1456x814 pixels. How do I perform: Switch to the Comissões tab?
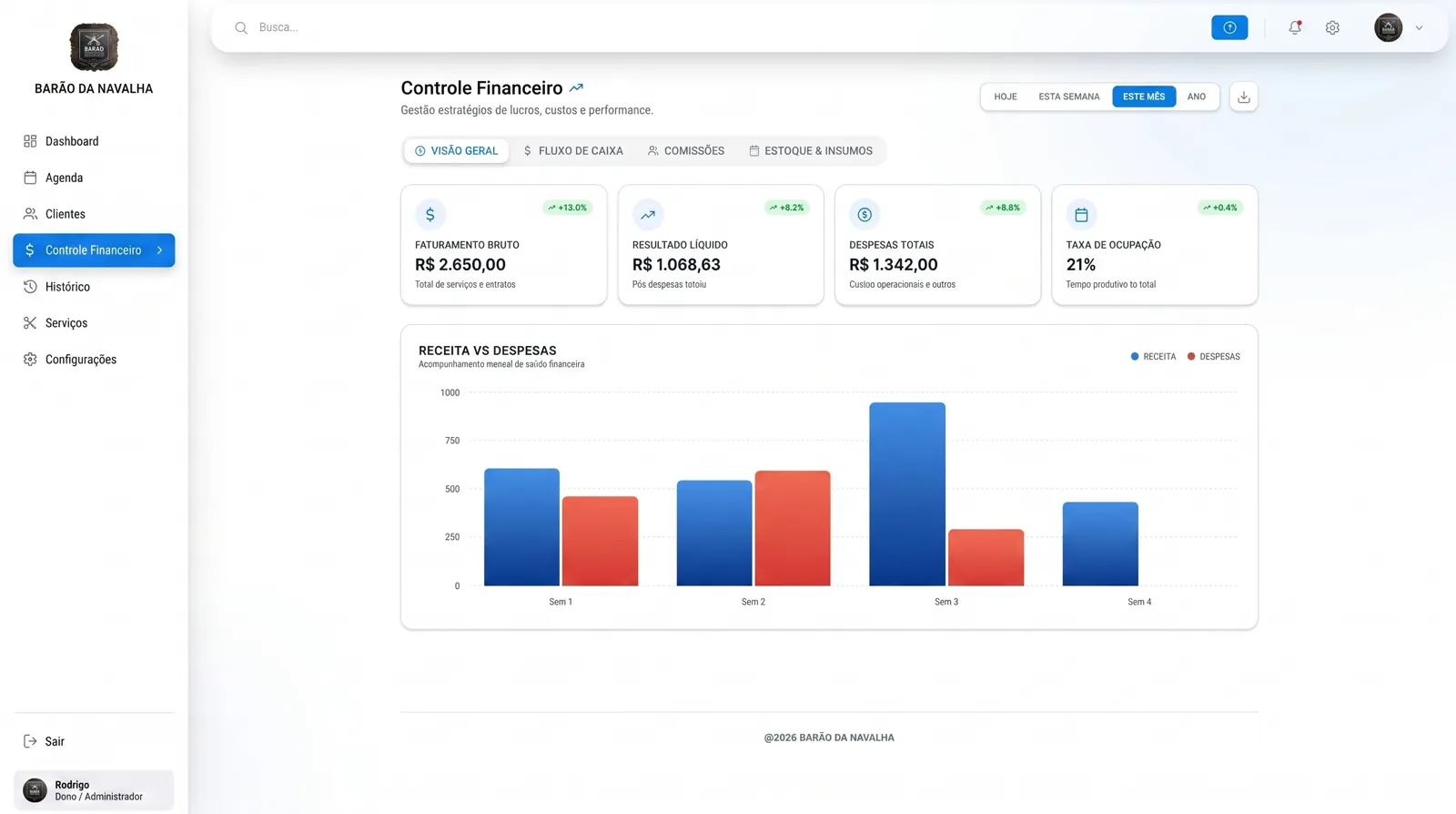pyautogui.click(x=686, y=151)
